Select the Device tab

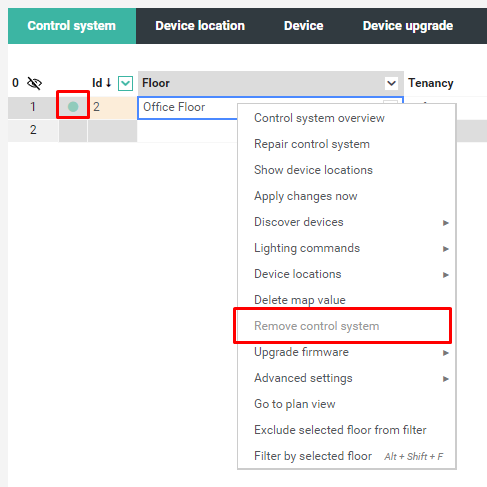click(x=304, y=26)
